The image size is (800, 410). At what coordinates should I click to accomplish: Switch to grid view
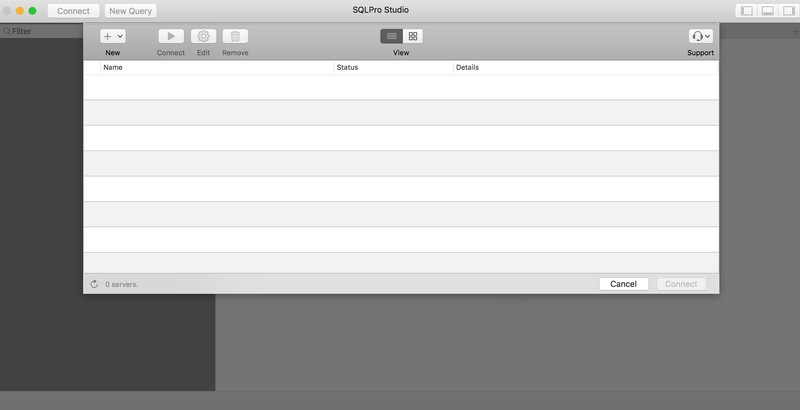[x=413, y=36]
